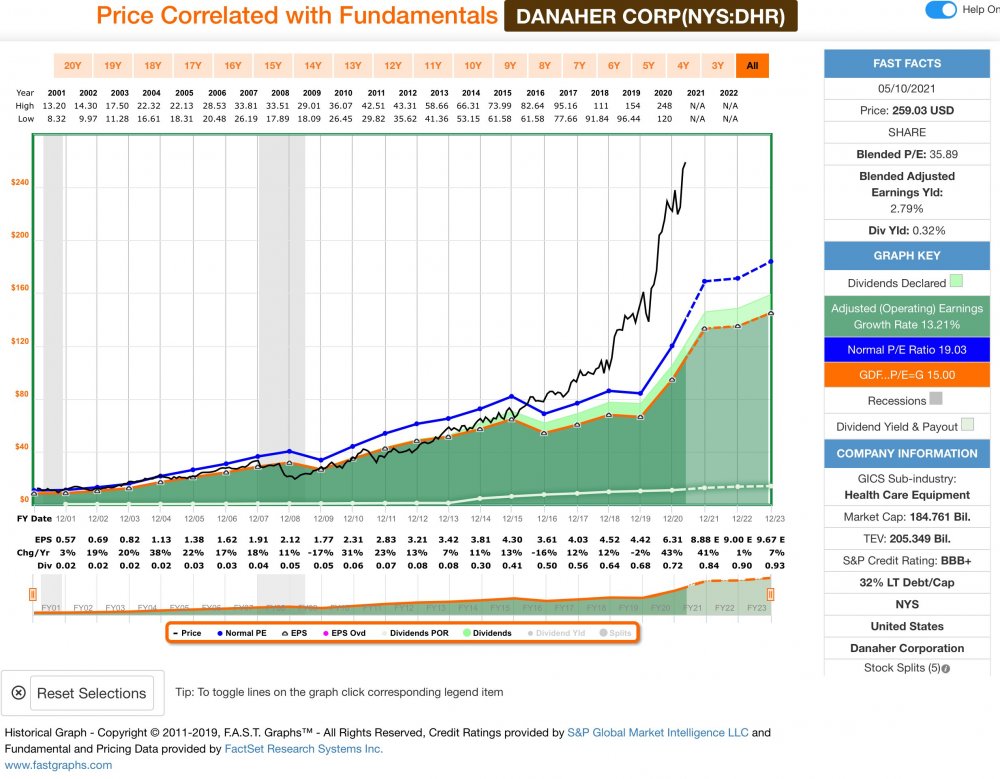This screenshot has height=779, width=1000.
Task: Switch to the 10Y time range
Action: tap(472, 66)
